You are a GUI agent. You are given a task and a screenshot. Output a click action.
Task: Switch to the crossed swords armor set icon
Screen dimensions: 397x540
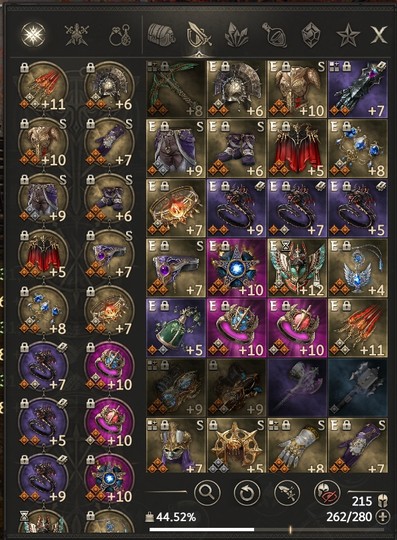coord(77,35)
